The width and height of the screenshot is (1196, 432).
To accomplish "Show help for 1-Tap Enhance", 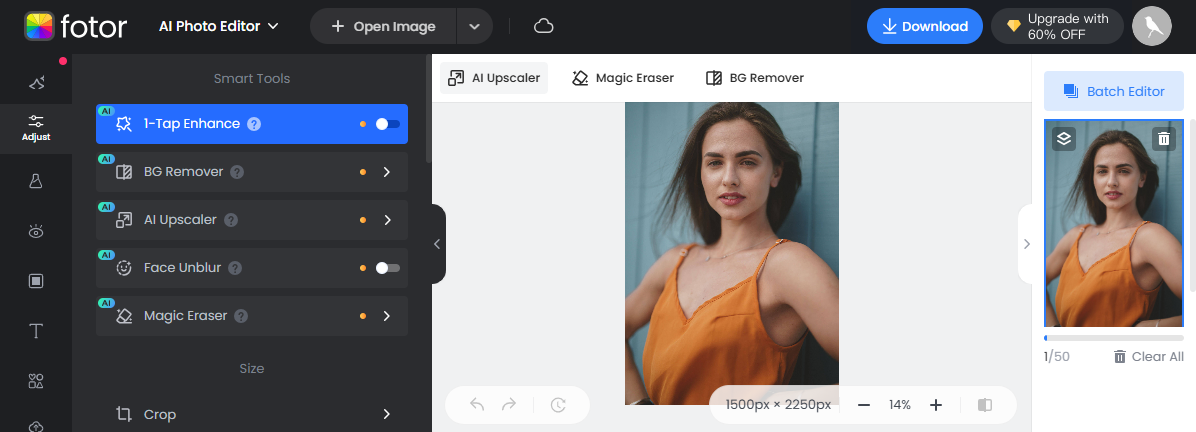I will pyautogui.click(x=255, y=124).
